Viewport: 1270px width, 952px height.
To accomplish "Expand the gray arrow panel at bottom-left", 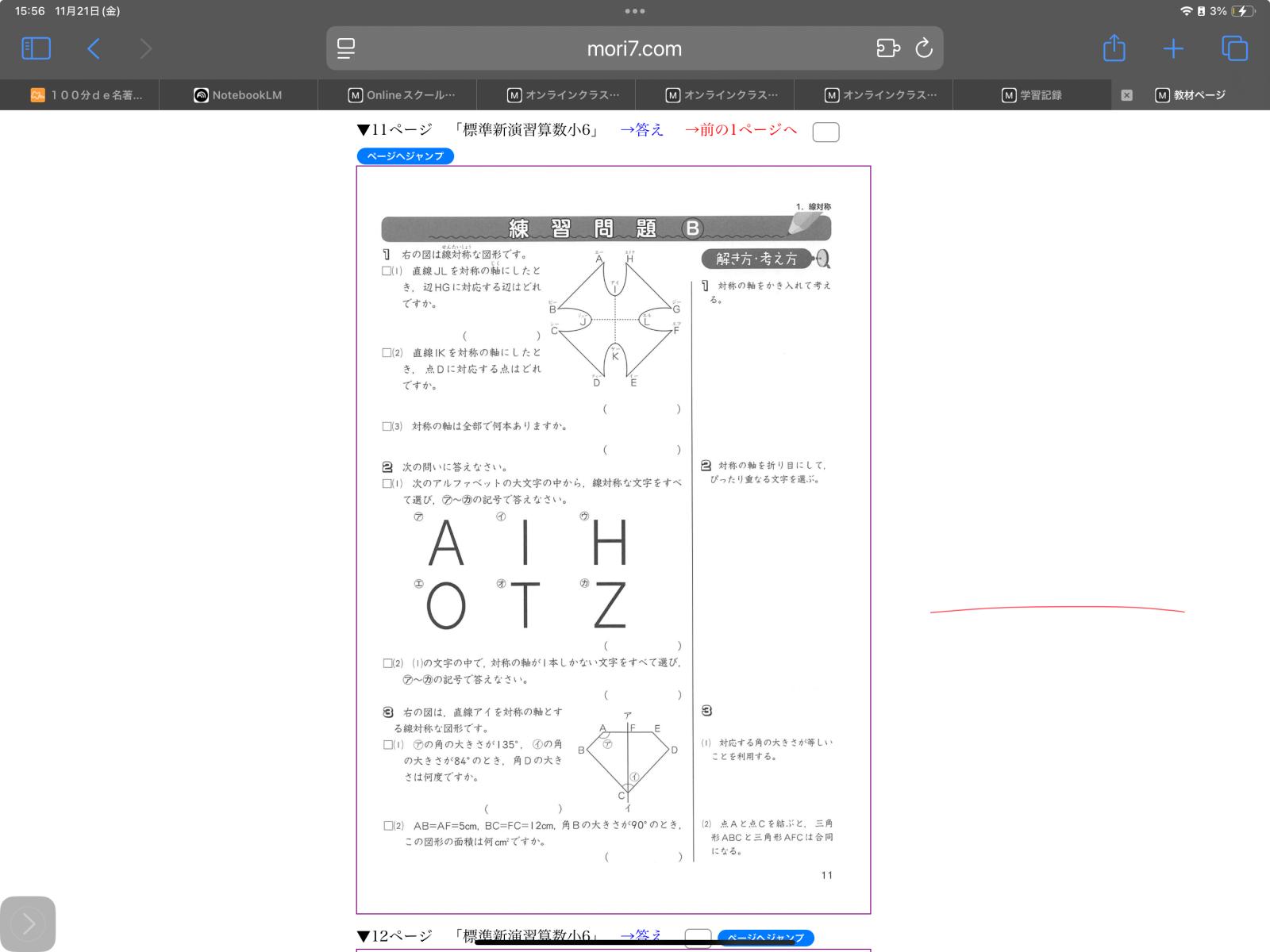I will pos(29,923).
